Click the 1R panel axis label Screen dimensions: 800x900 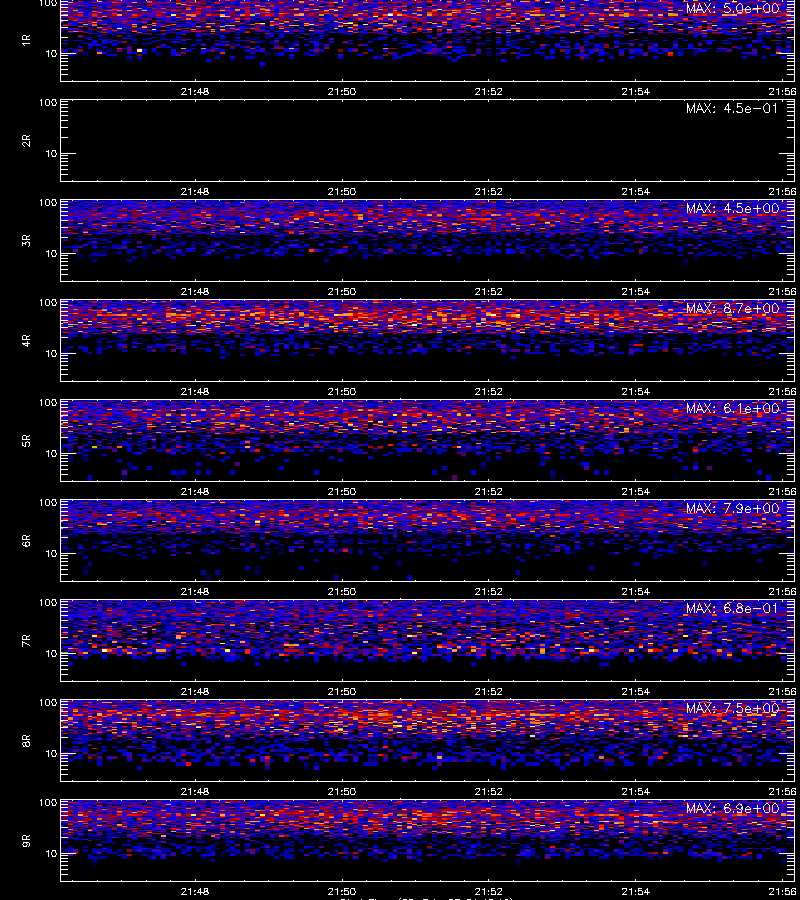tap(26, 40)
